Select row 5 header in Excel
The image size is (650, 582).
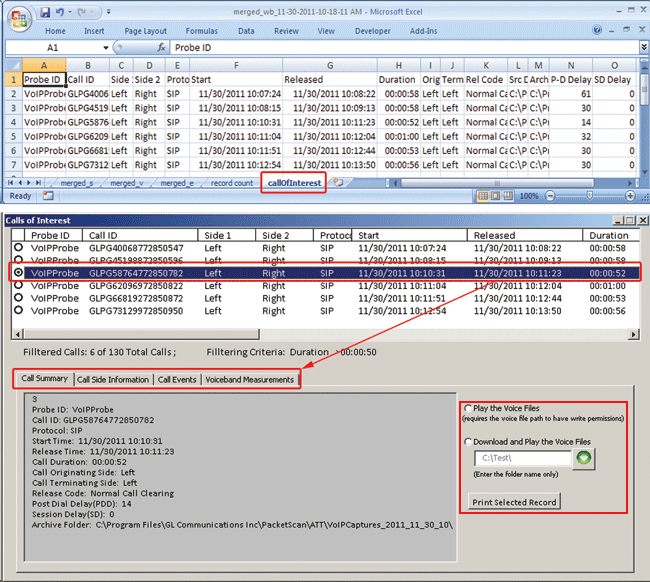[13, 136]
